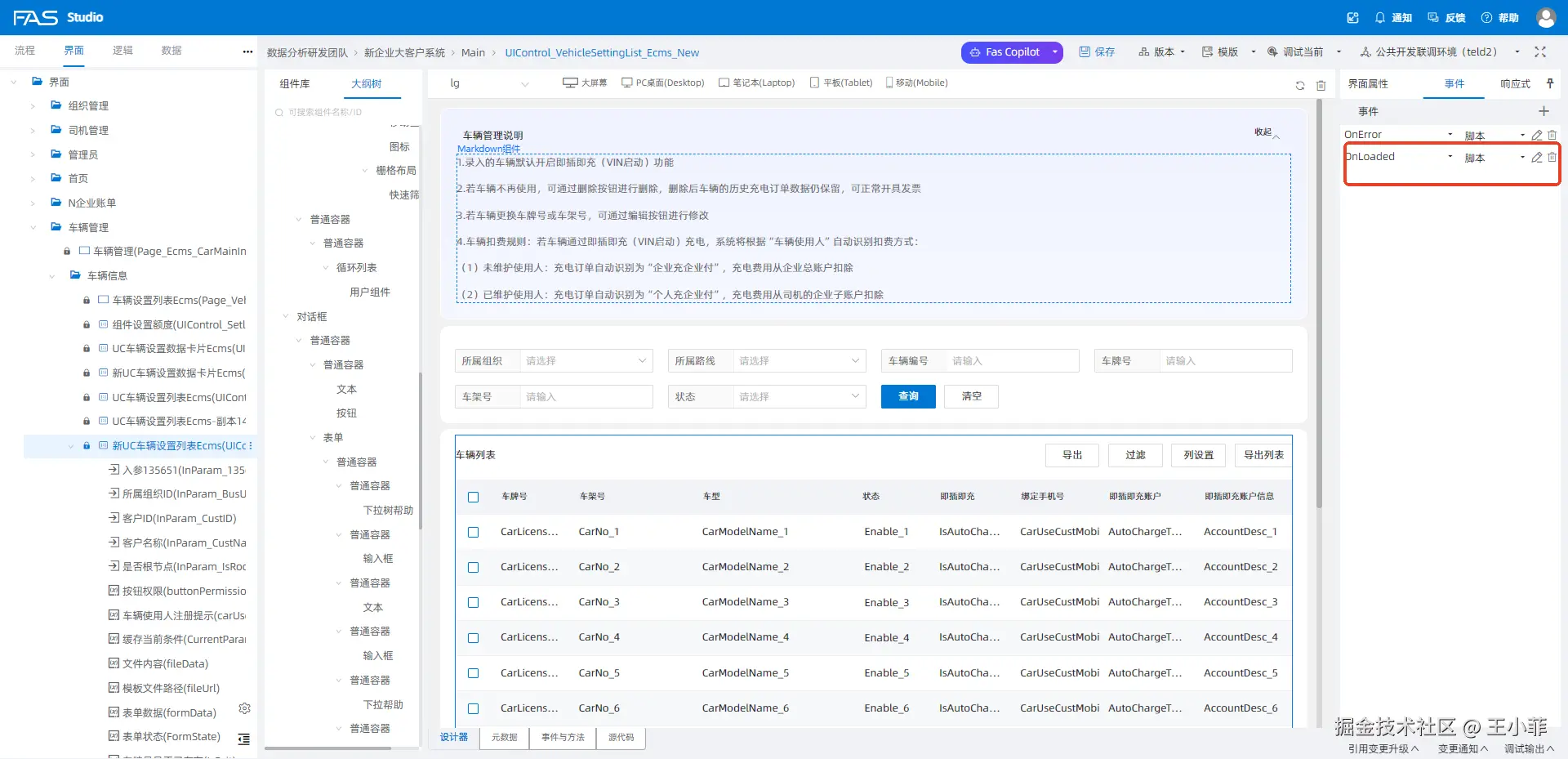Check the CarNo_6 row checkbox
Viewport: 1568px width, 759px height.
click(x=473, y=708)
